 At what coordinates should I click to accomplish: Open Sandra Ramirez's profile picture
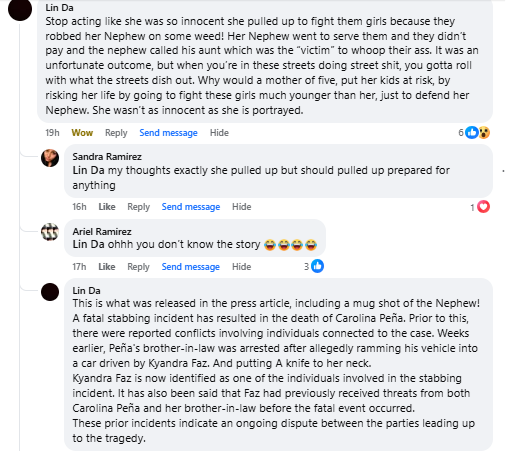point(50,158)
